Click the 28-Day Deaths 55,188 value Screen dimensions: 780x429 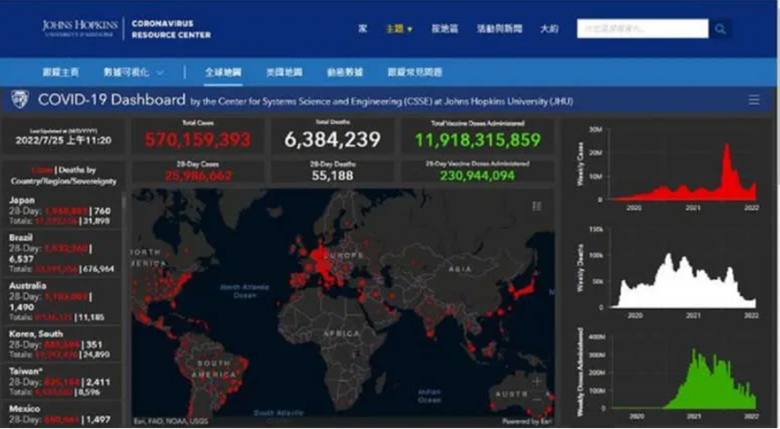pyautogui.click(x=332, y=176)
